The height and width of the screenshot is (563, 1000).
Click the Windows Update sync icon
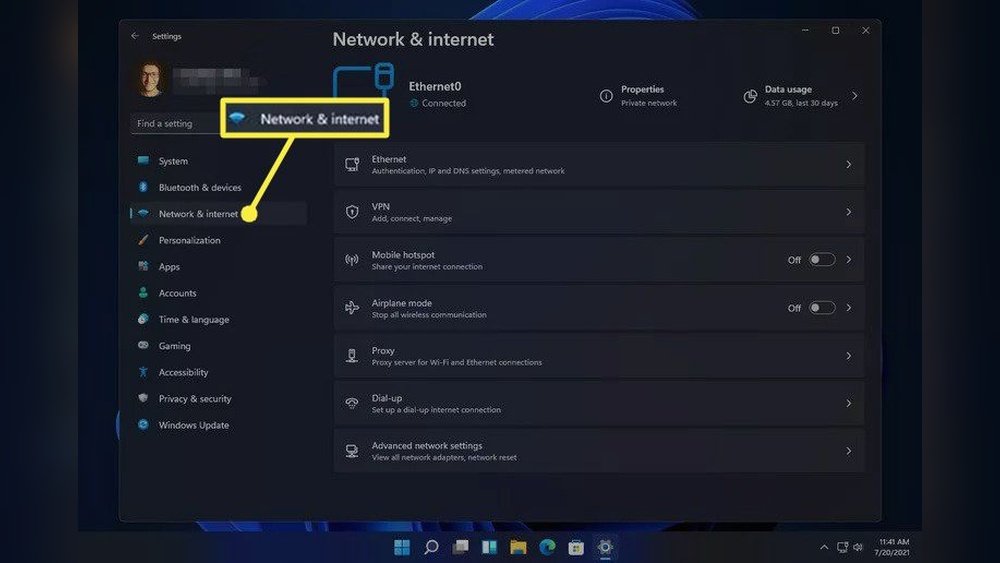tap(143, 425)
